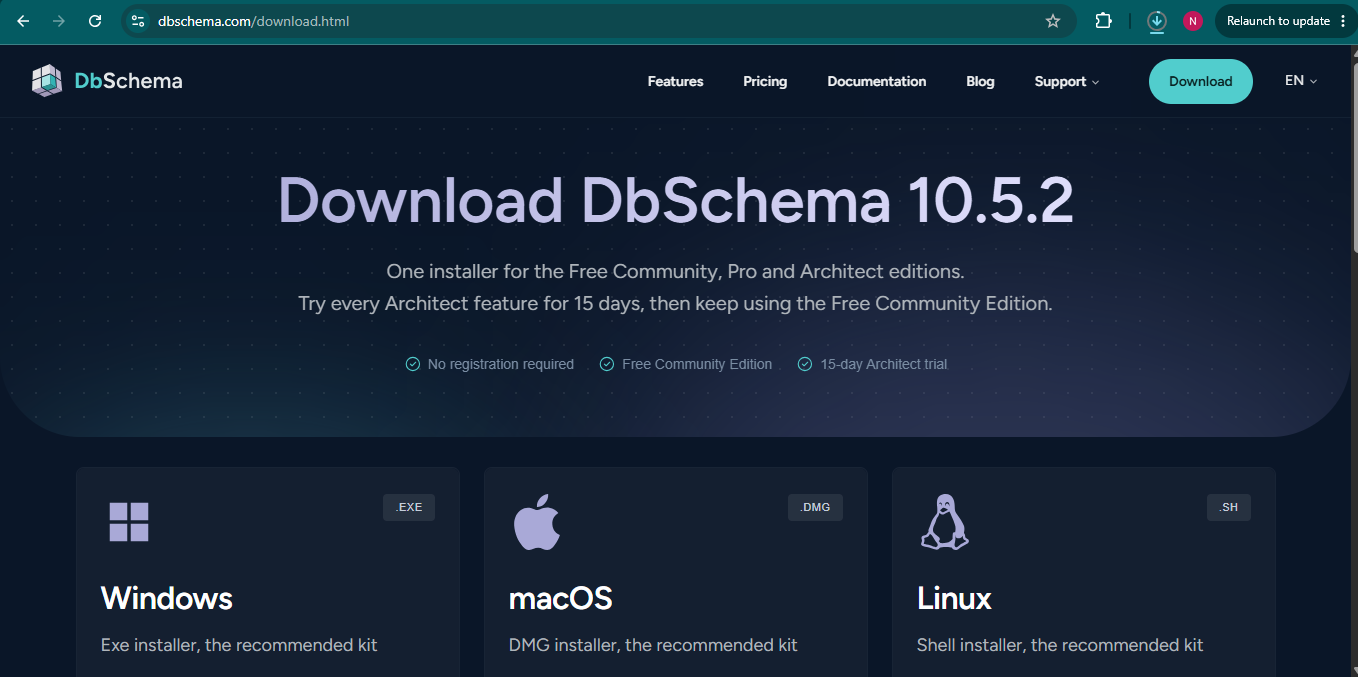Image resolution: width=1358 pixels, height=677 pixels.
Task: Click the profile avatar labeled N
Action: click(1192, 21)
